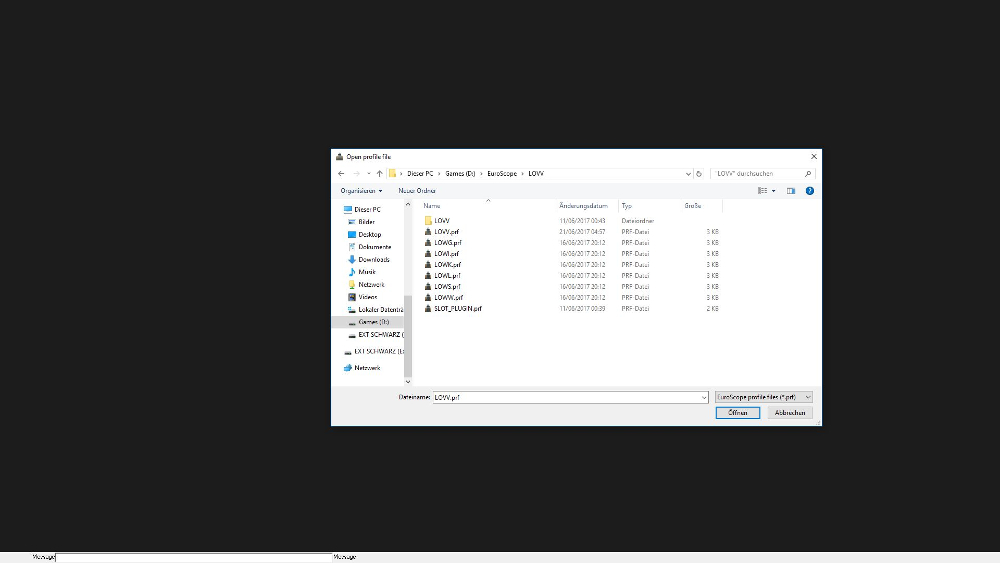The image size is (1000, 563).
Task: Open the Organisieren menu
Action: (360, 190)
